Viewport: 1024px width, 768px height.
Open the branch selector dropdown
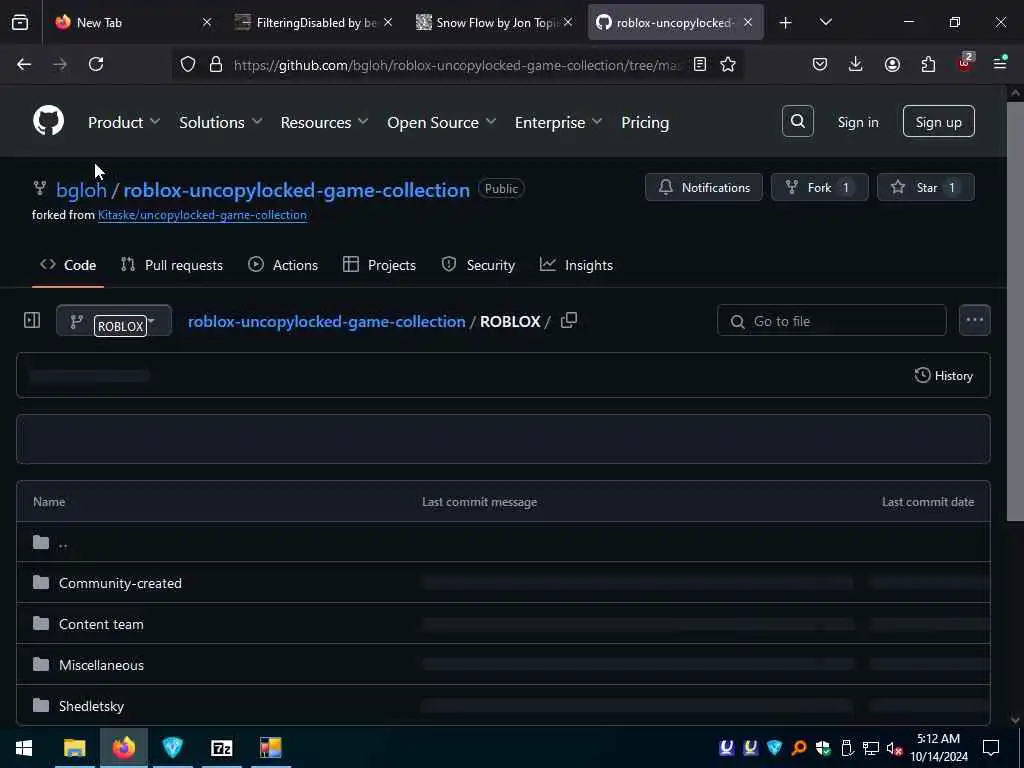pos(114,321)
